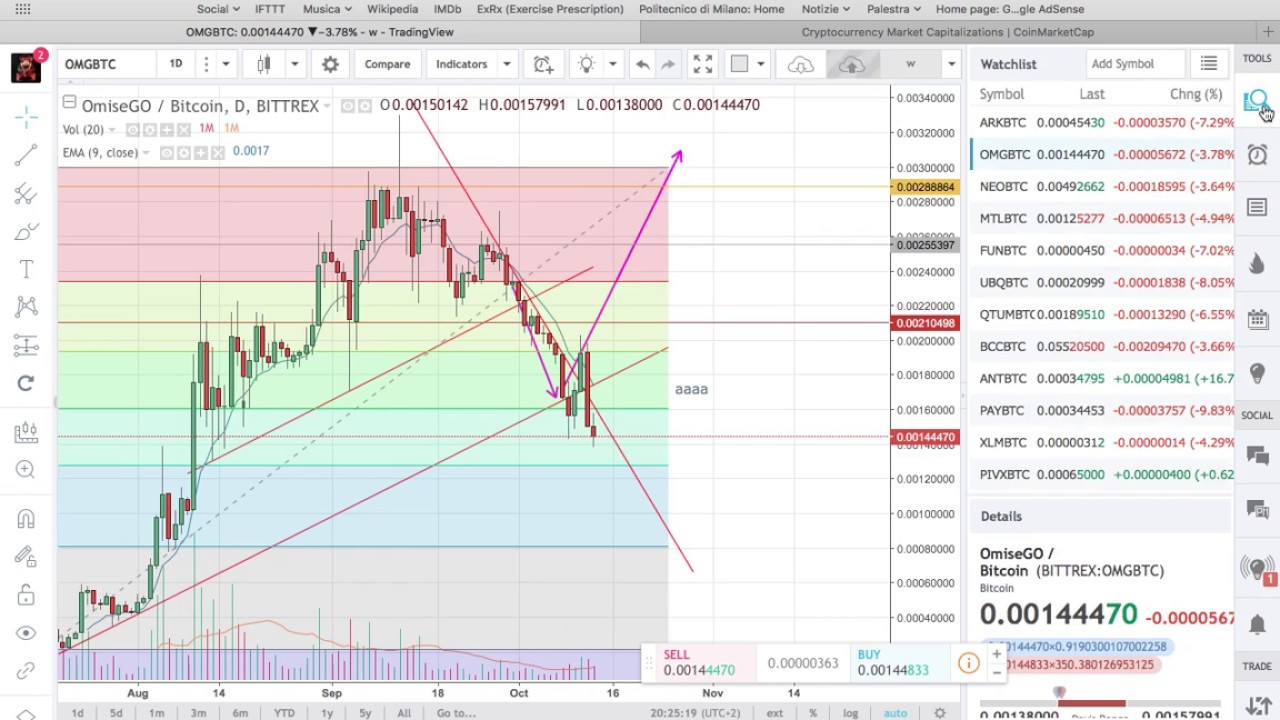
Task: Click the Compare button
Action: click(387, 64)
